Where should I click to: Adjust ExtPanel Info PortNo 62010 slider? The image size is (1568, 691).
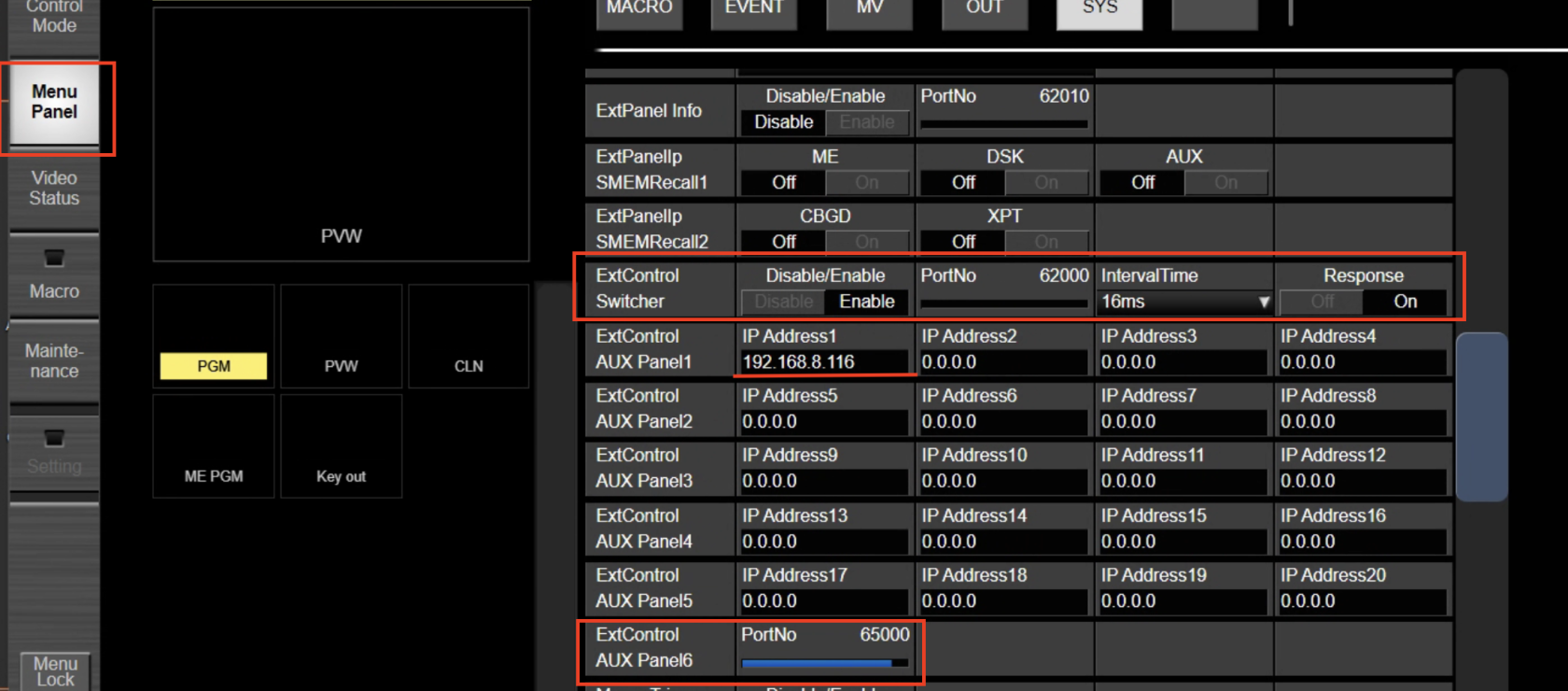click(x=1004, y=123)
